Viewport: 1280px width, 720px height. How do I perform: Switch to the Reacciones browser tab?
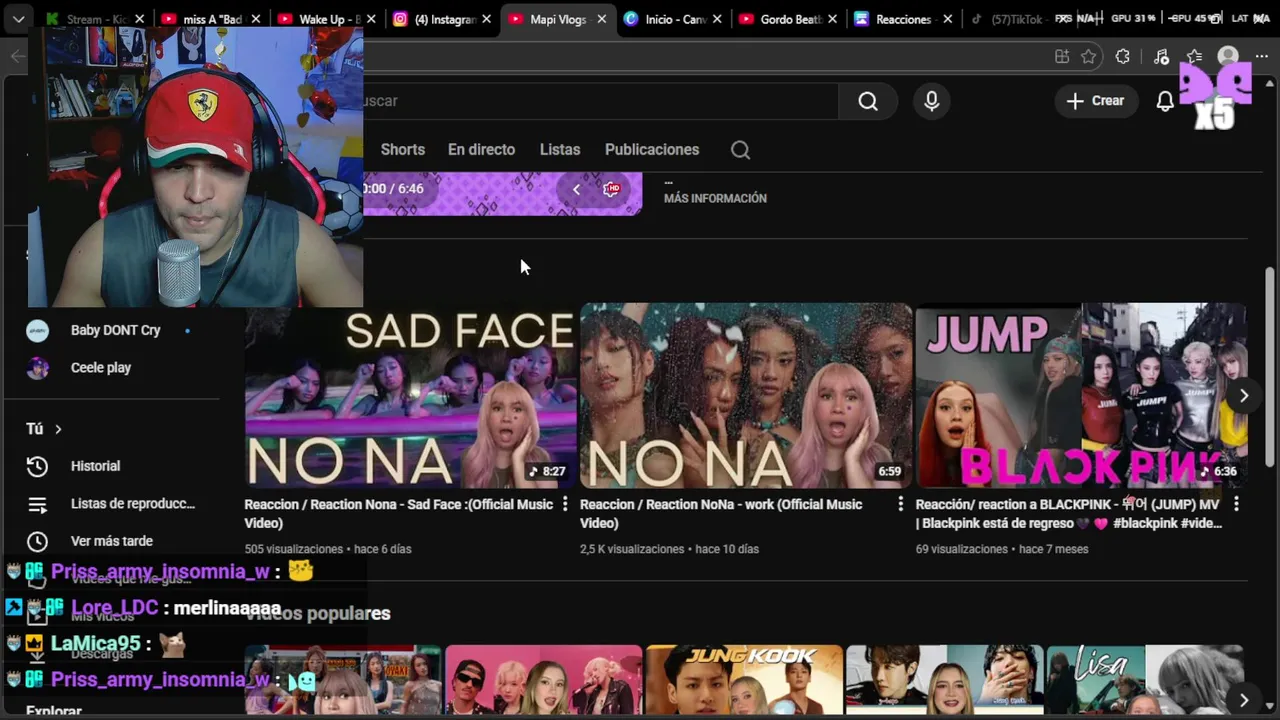tap(903, 19)
